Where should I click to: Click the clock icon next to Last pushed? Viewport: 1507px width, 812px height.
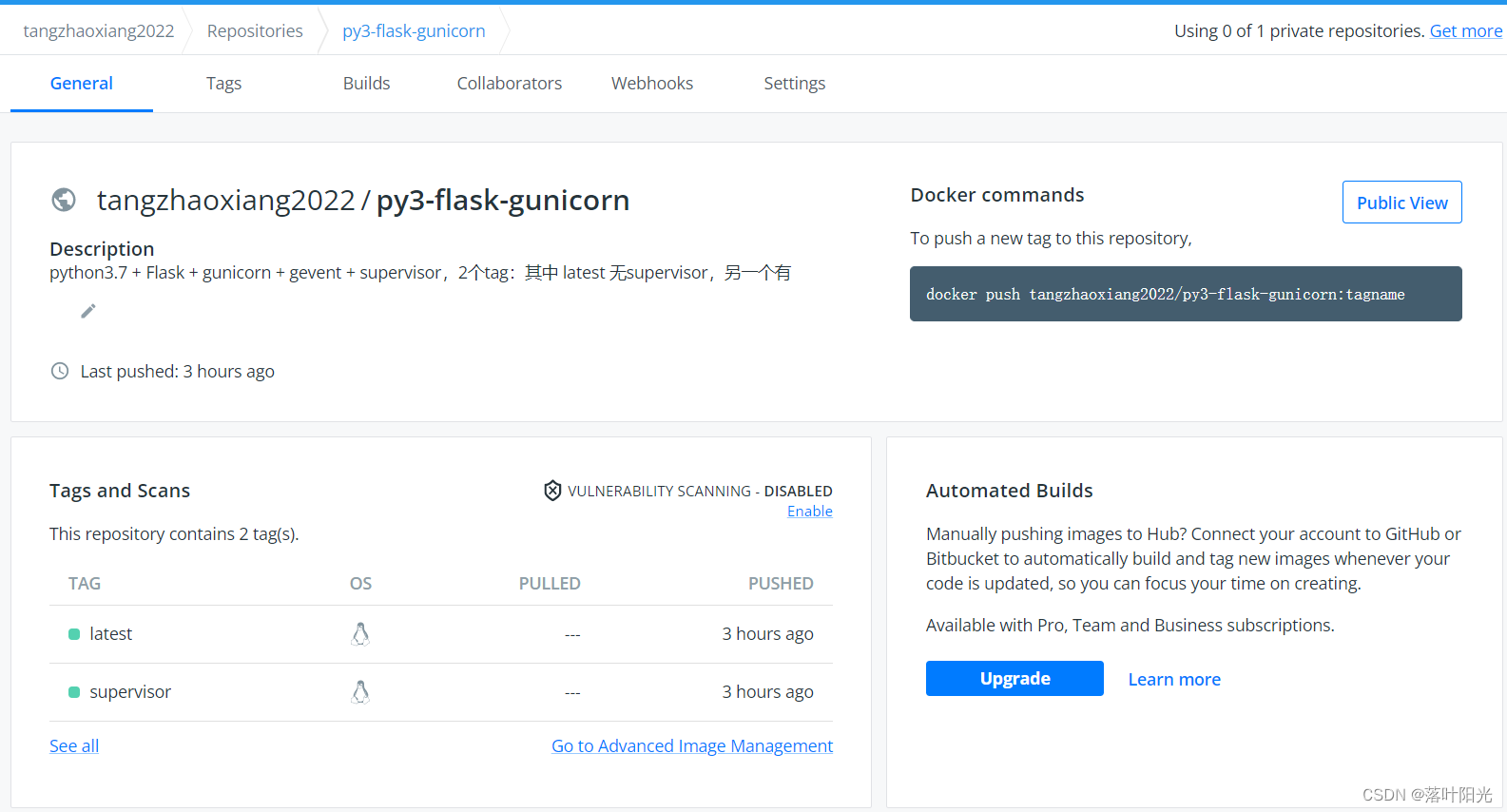click(60, 371)
